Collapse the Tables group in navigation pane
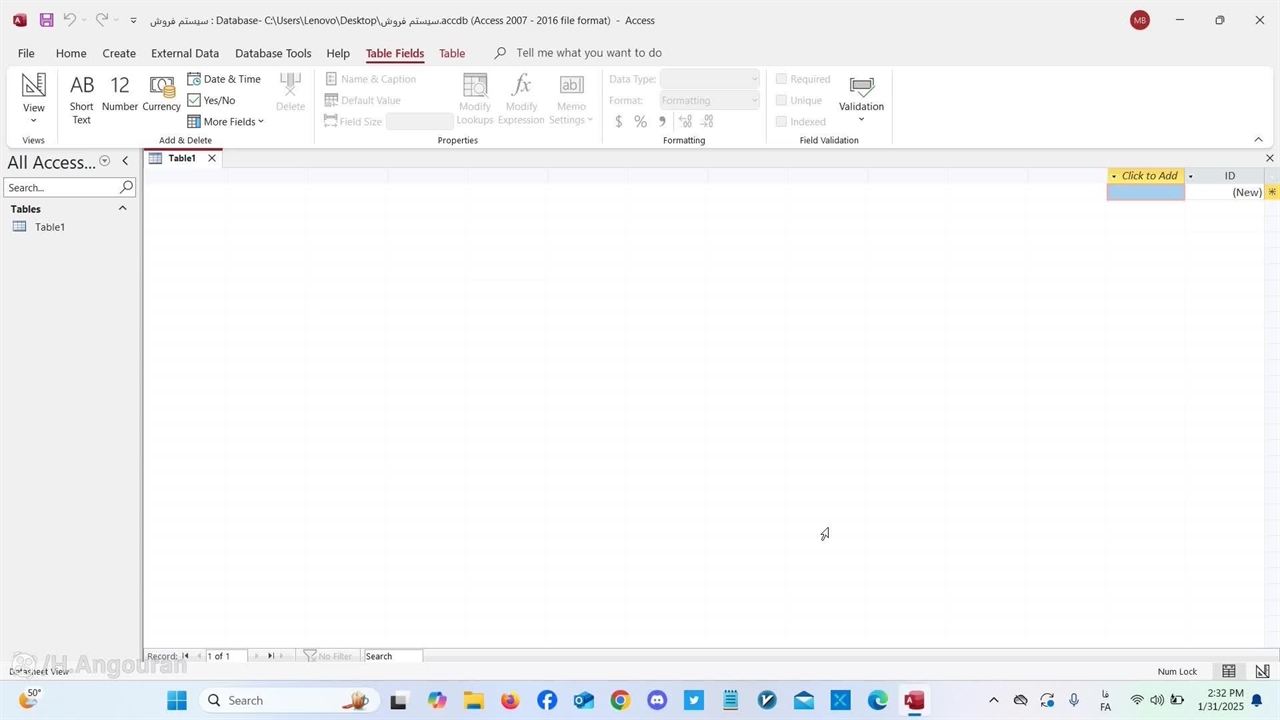1280x720 pixels. (x=123, y=209)
